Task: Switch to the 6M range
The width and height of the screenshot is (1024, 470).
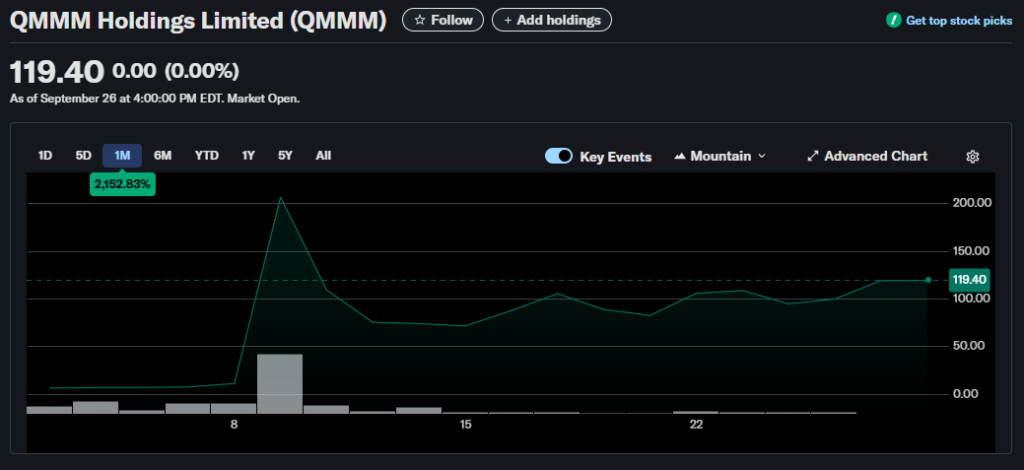Action: [x=163, y=155]
